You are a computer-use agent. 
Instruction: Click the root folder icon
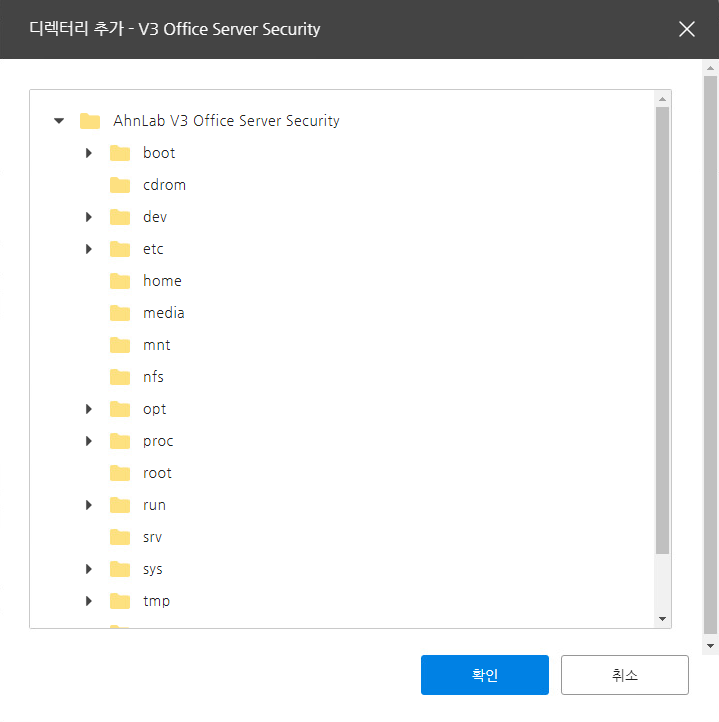point(120,473)
